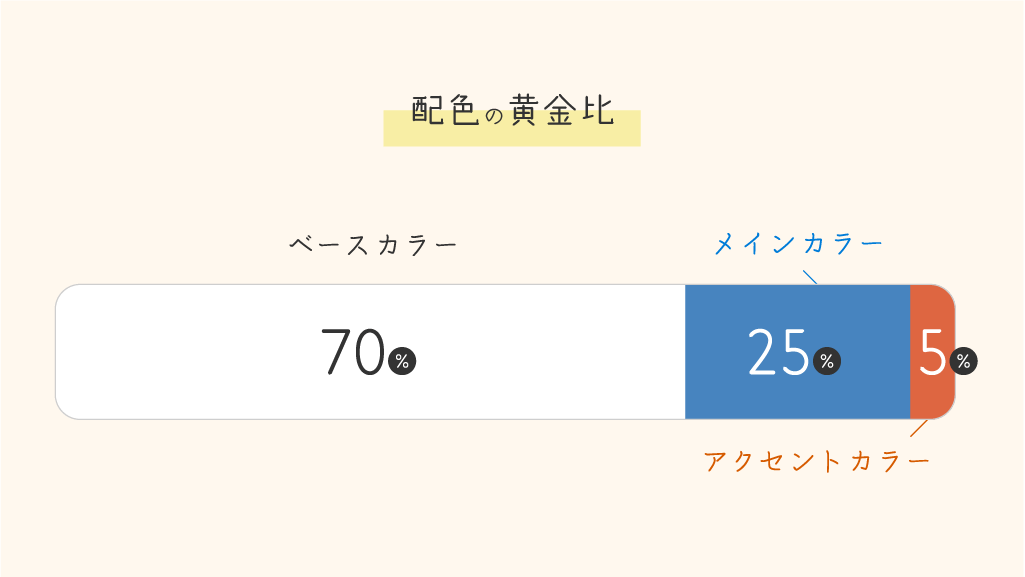Viewport: 1025px width, 577px height.
Task: Pick the orange accent color segment
Action: [x=932, y=395]
